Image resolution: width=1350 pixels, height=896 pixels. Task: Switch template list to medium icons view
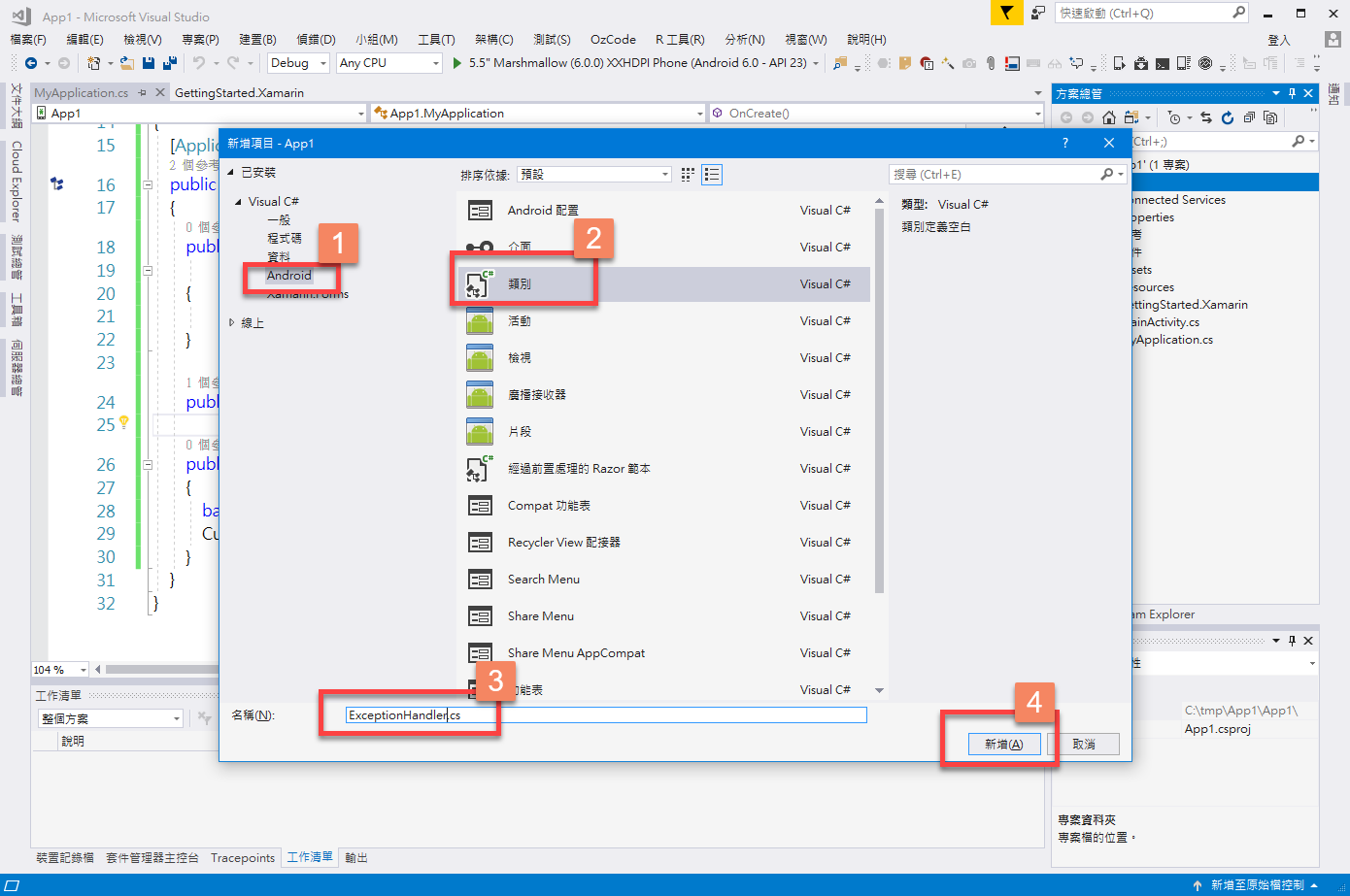tap(688, 175)
